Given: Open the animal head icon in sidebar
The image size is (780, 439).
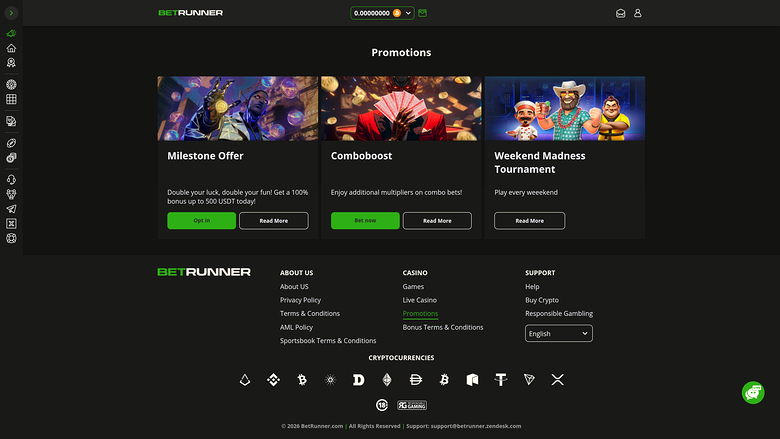Looking at the screenshot, I should click(x=11, y=194).
